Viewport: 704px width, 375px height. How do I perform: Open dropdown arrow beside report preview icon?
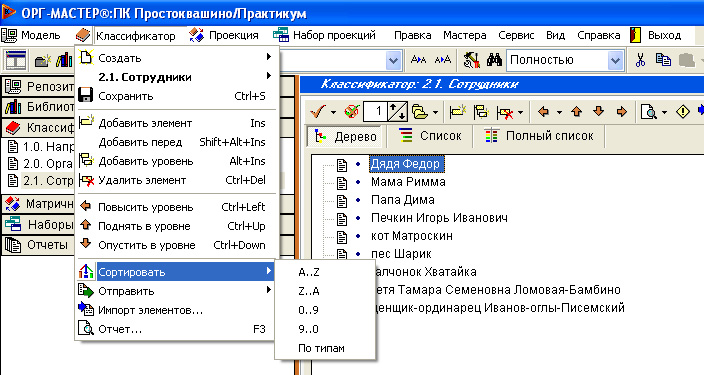pyautogui.click(x=664, y=112)
